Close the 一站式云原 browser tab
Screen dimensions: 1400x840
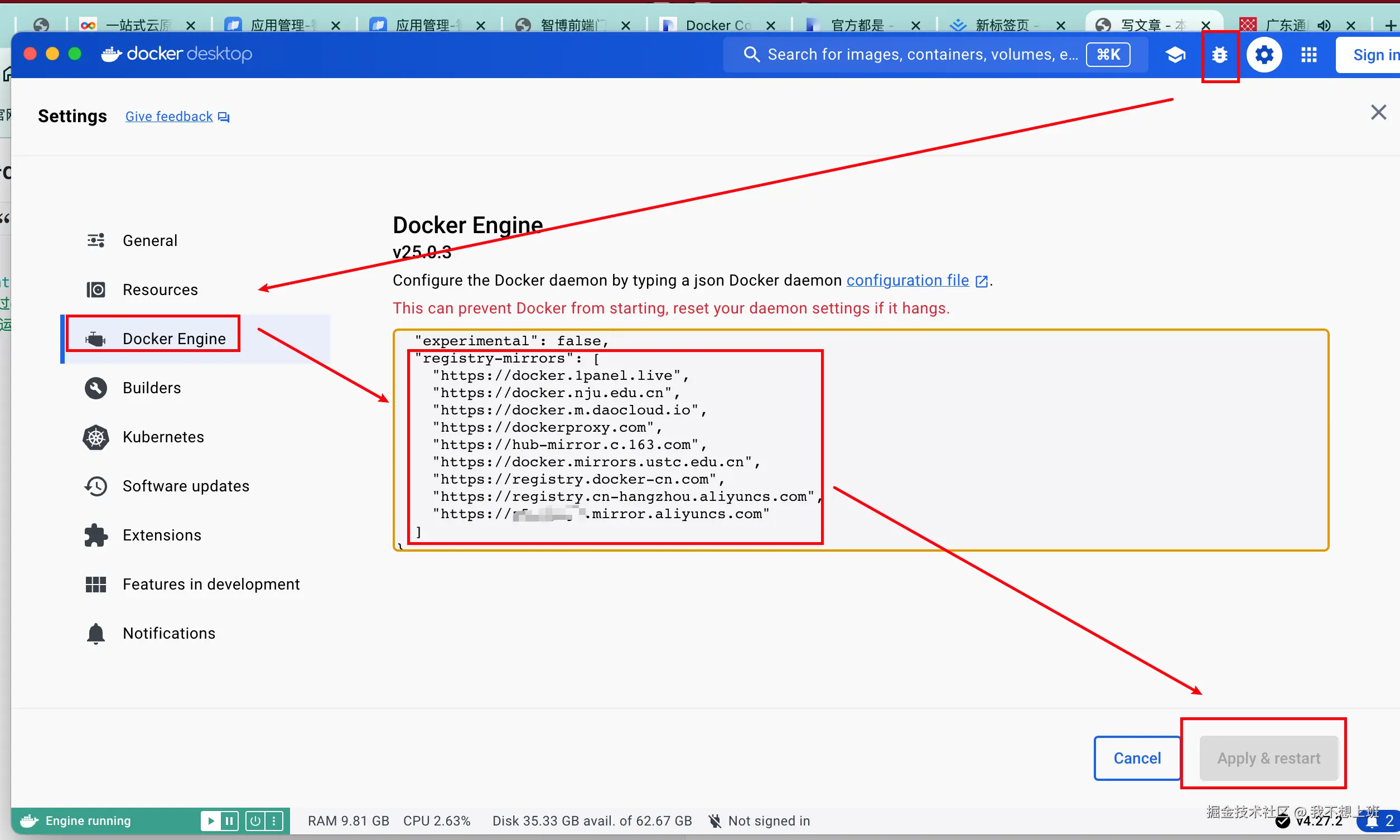click(191, 26)
